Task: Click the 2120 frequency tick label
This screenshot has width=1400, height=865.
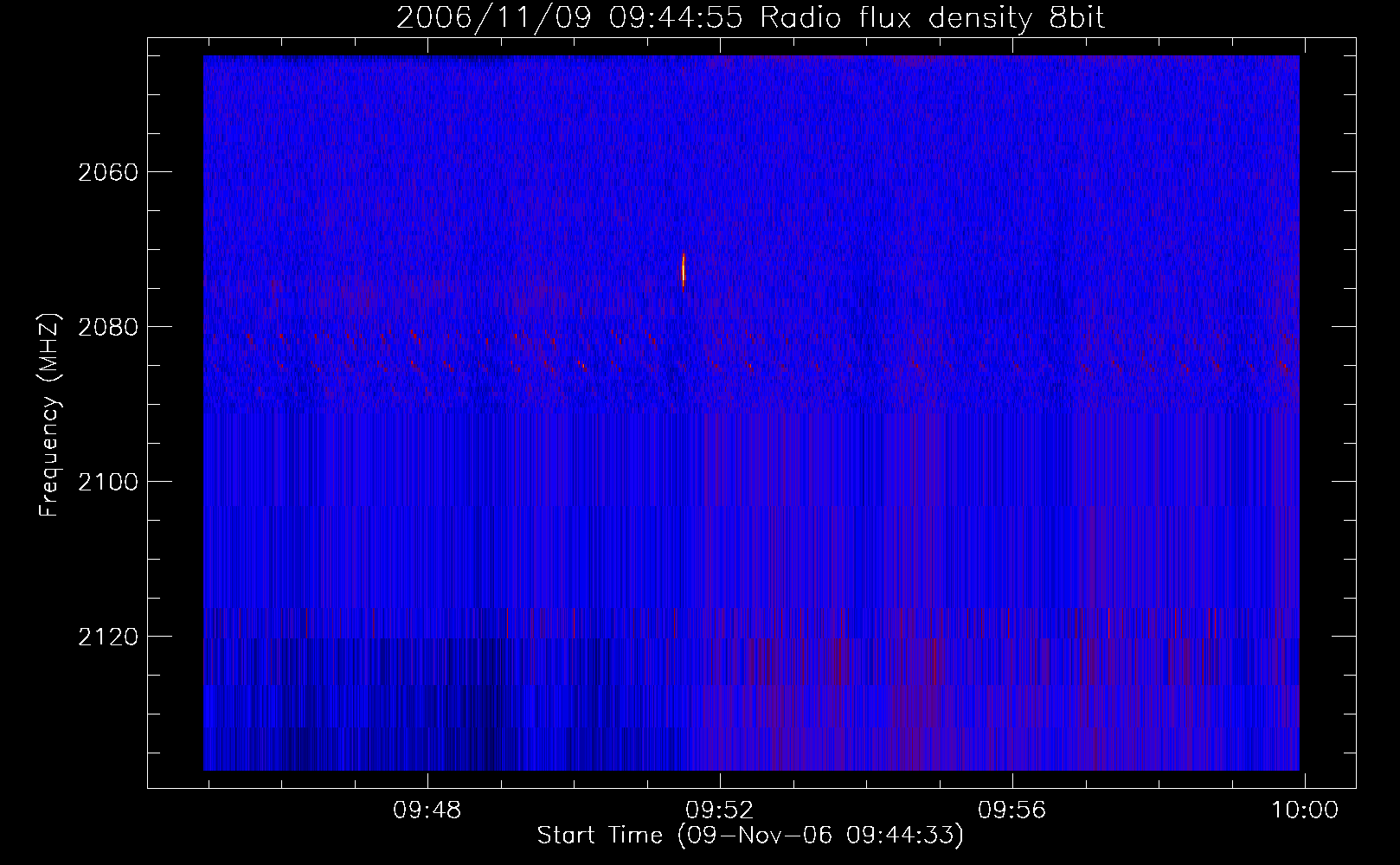Action: (x=108, y=637)
